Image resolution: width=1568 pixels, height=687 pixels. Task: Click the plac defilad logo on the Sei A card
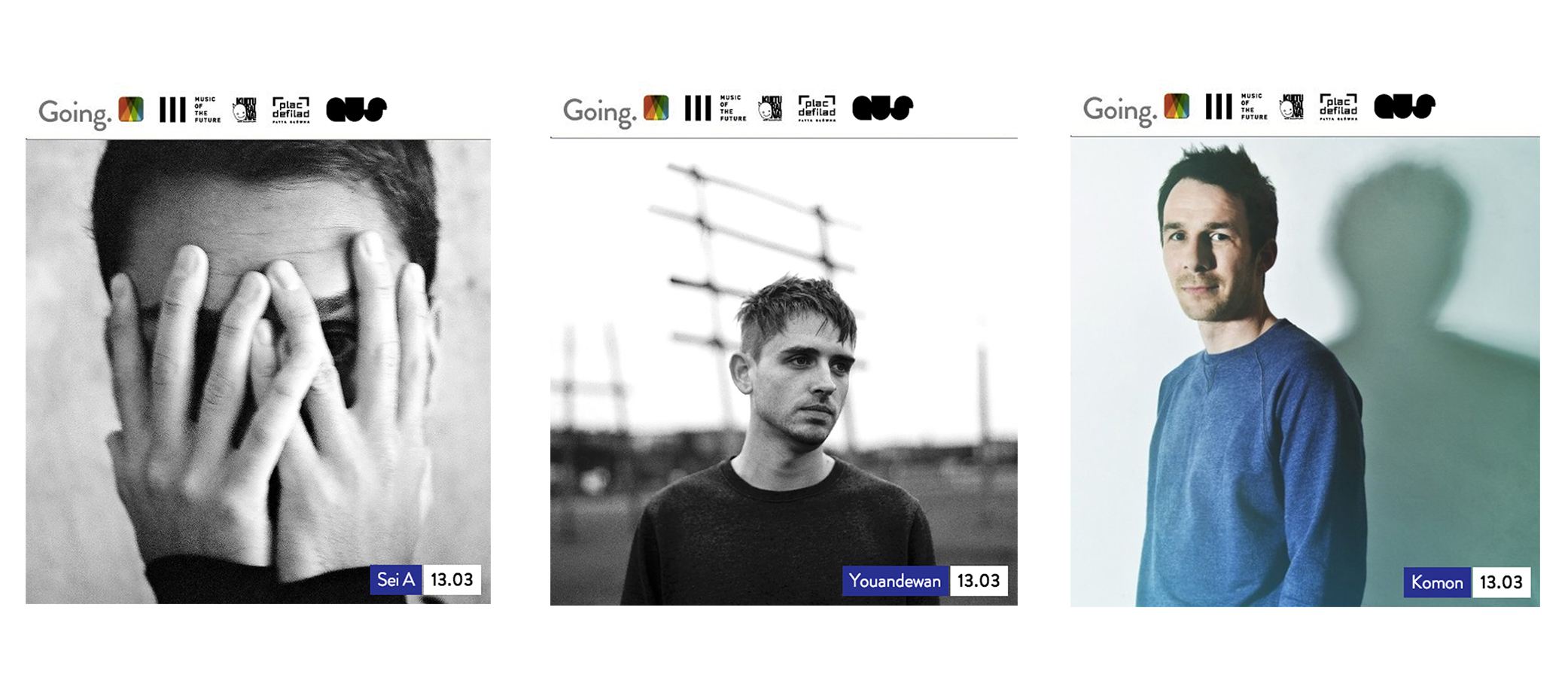[x=291, y=110]
